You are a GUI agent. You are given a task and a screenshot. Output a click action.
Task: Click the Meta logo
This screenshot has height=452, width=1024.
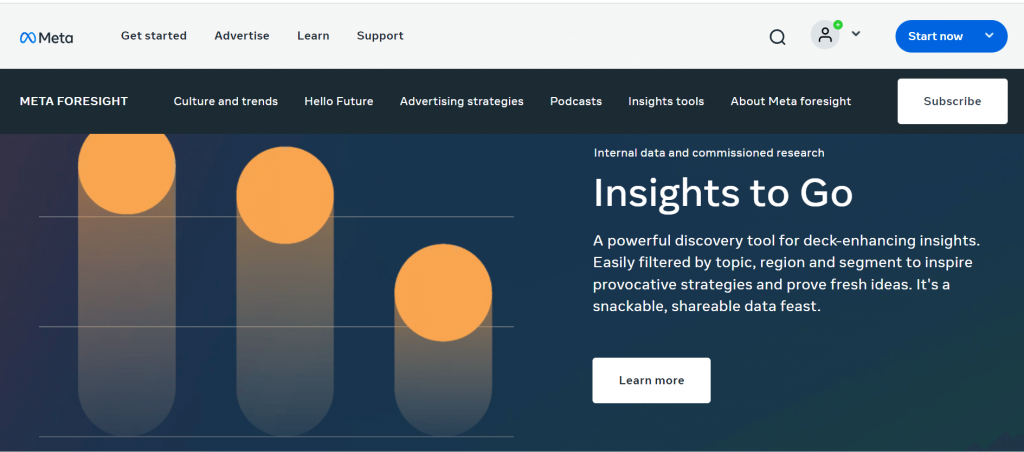tap(46, 37)
